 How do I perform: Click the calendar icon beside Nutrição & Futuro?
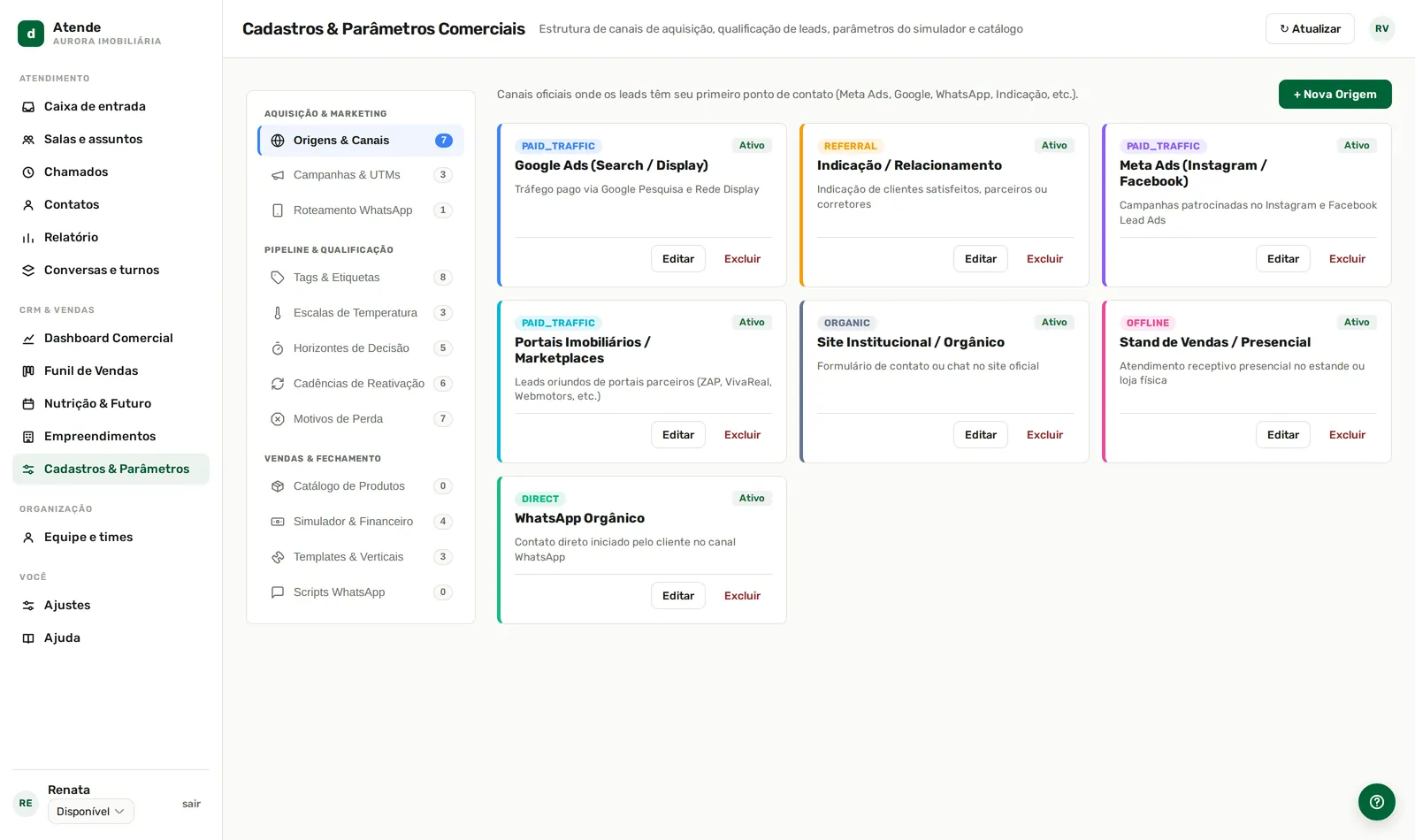28,404
